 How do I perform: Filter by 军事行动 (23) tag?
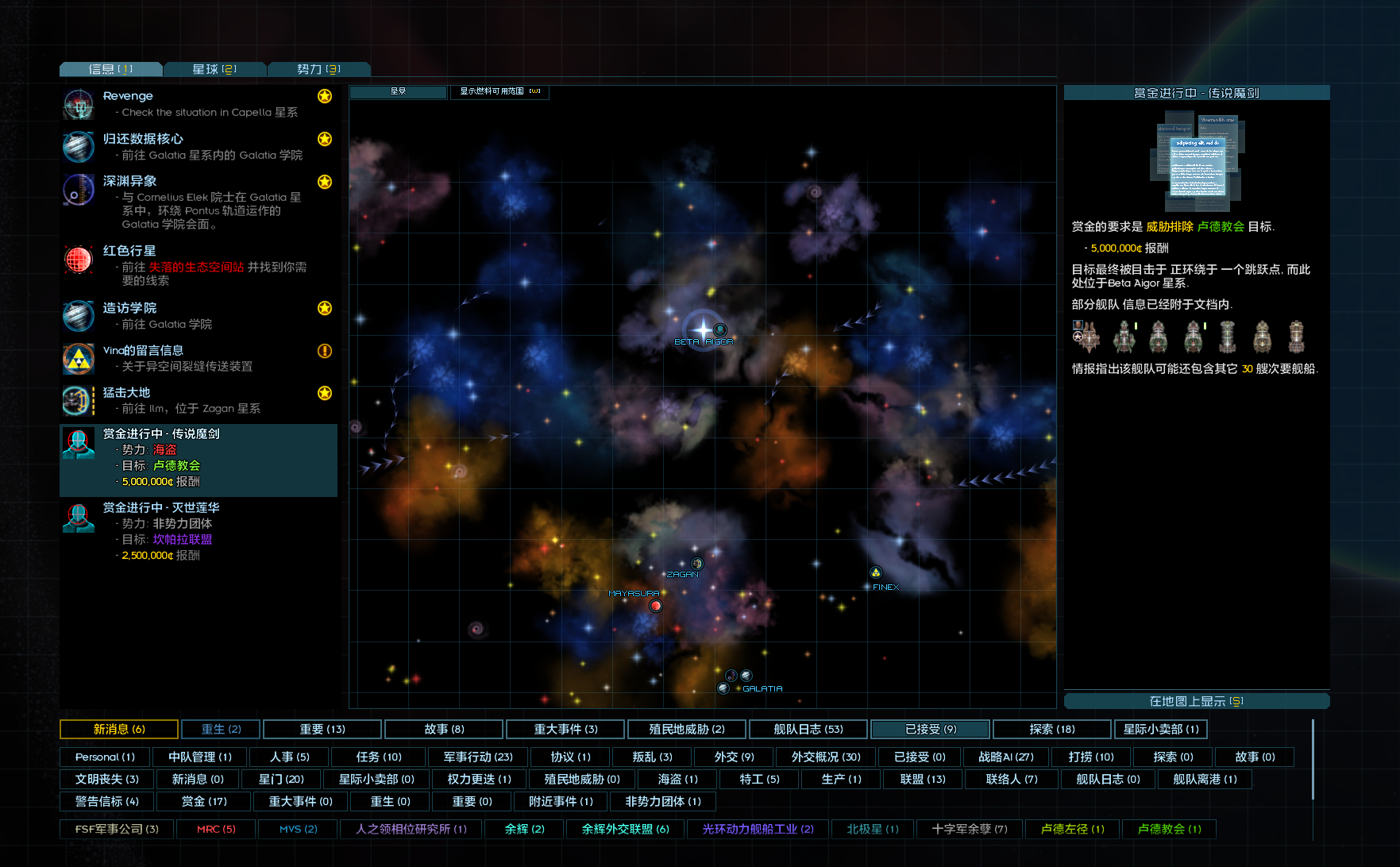tap(478, 757)
